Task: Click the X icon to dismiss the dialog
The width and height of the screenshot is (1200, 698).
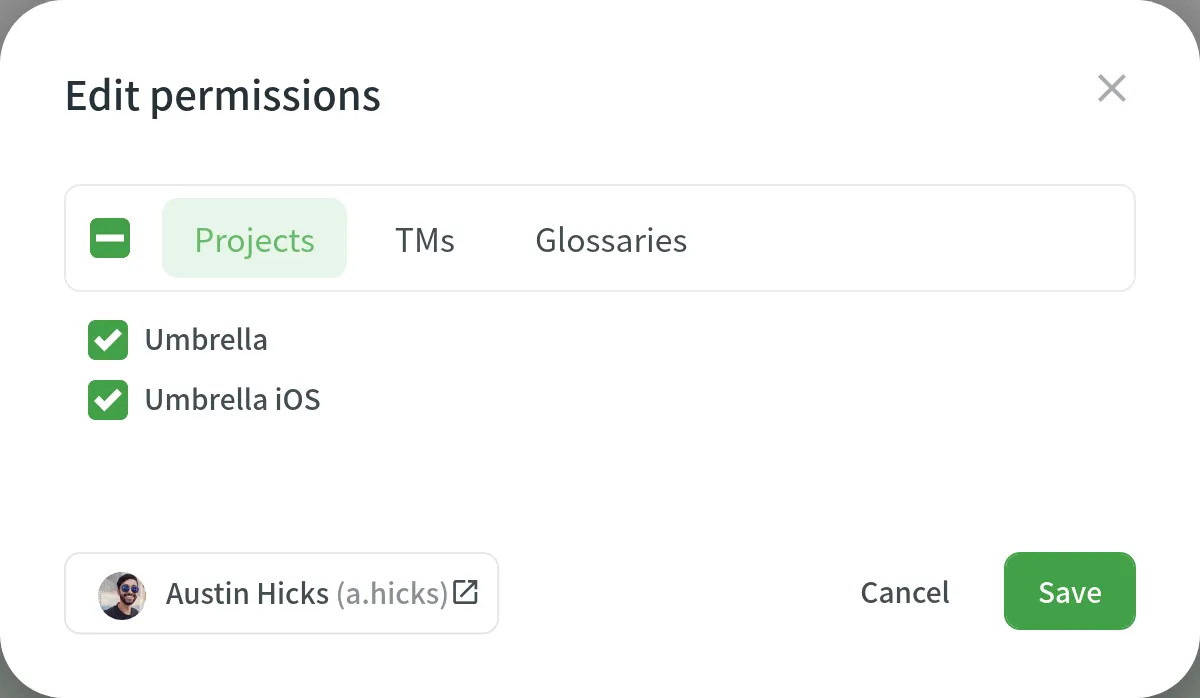Action: coord(1111,88)
